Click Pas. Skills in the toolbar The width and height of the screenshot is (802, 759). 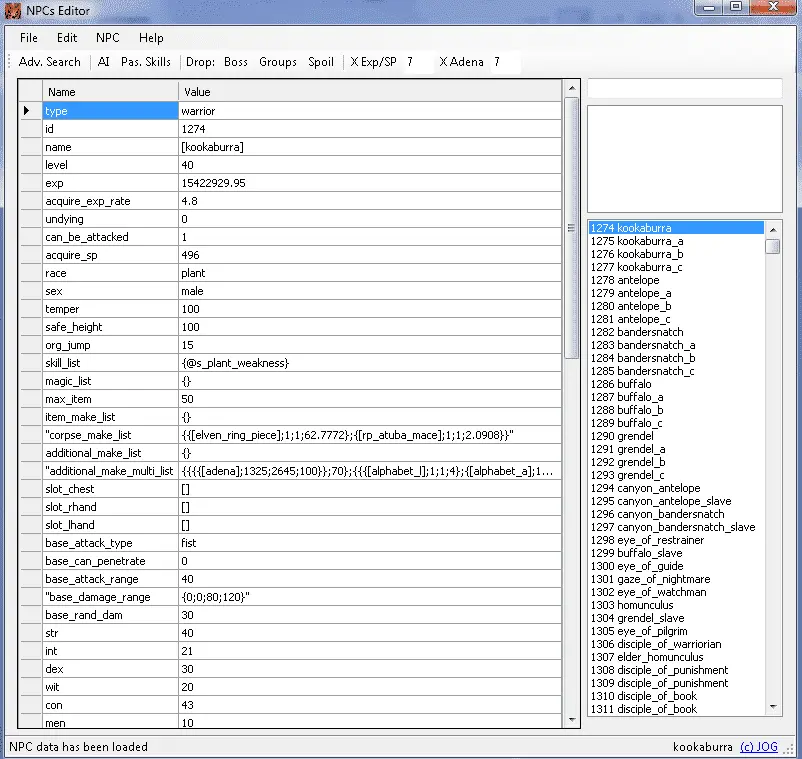pos(146,62)
